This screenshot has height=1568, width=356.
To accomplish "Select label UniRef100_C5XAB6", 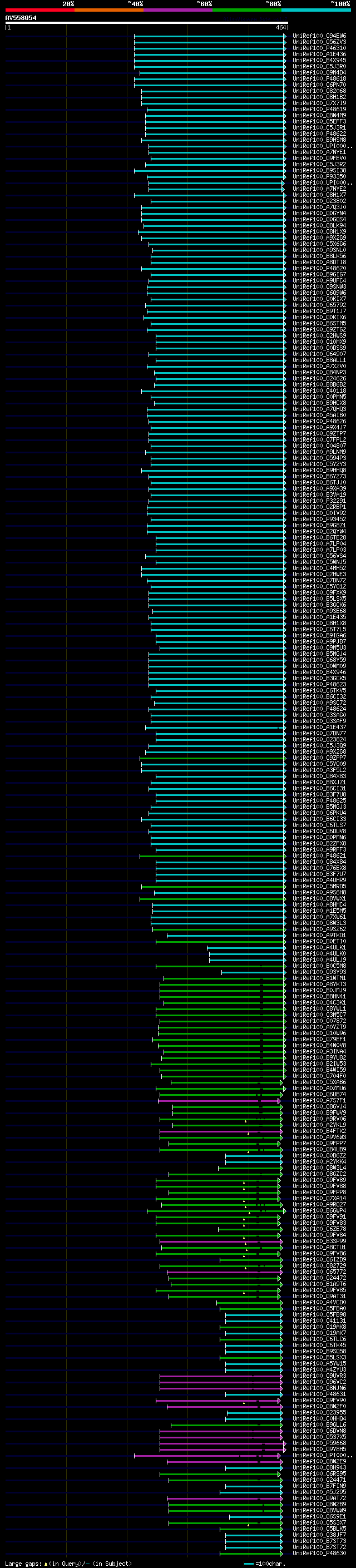I will click(x=319, y=1082).
